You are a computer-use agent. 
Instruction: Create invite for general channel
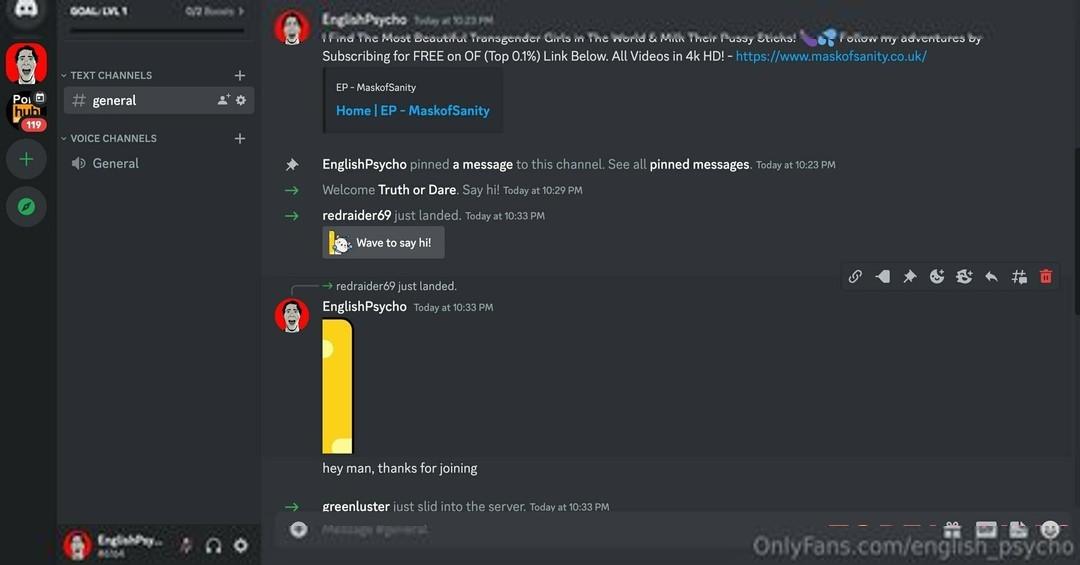(223, 100)
